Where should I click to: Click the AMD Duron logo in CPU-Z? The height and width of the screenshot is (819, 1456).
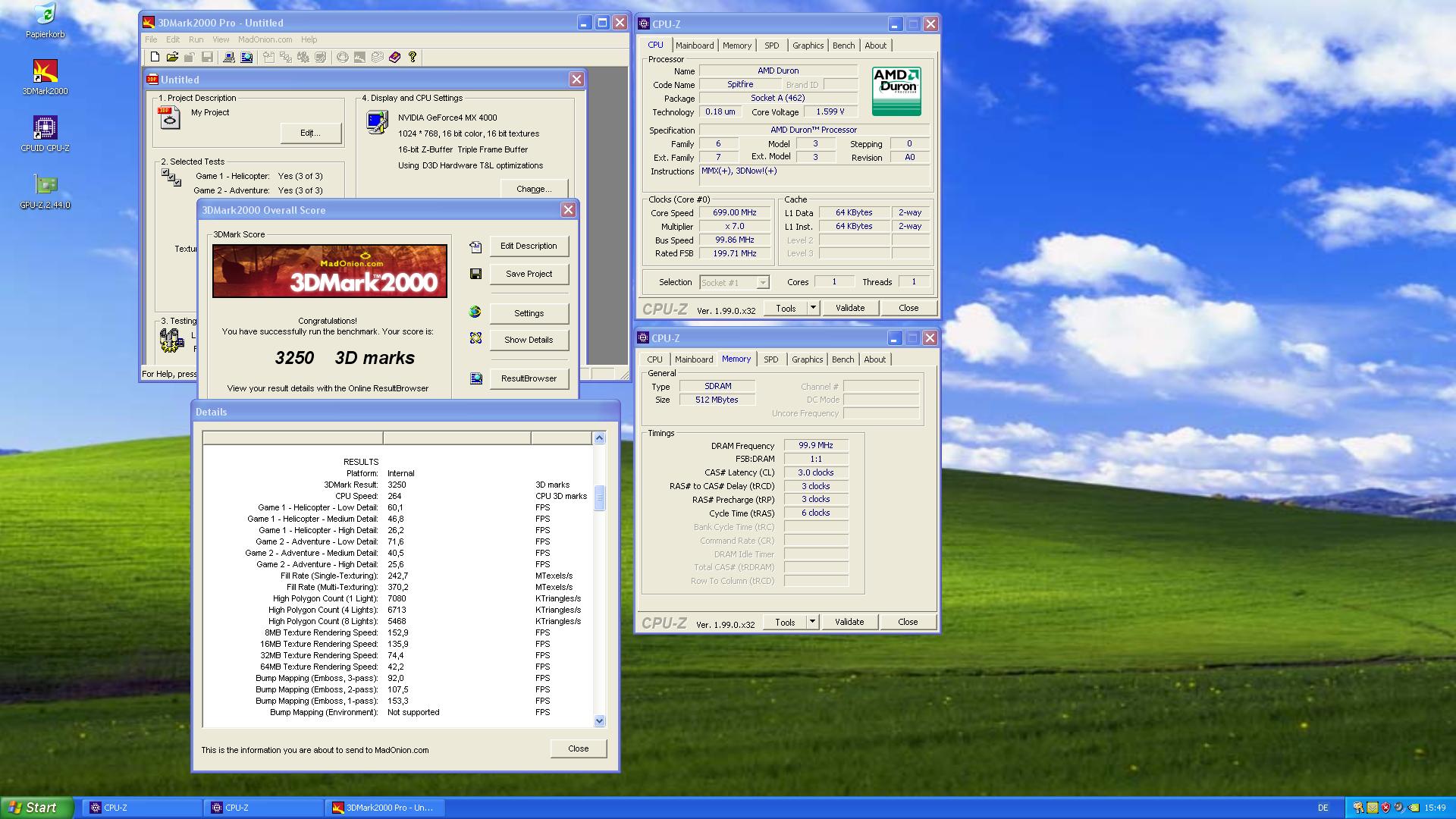896,91
